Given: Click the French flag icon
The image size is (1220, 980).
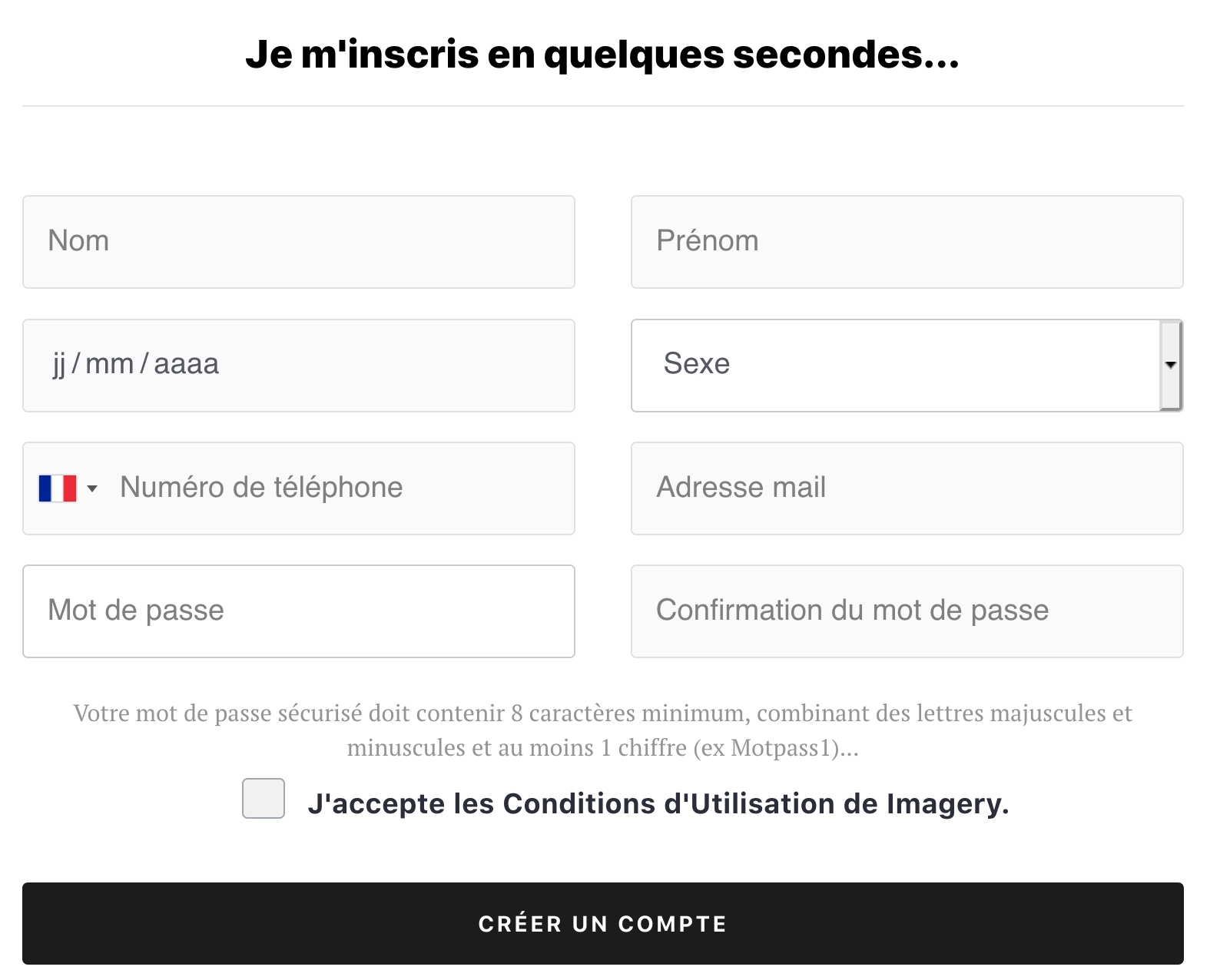Looking at the screenshot, I should (58, 488).
